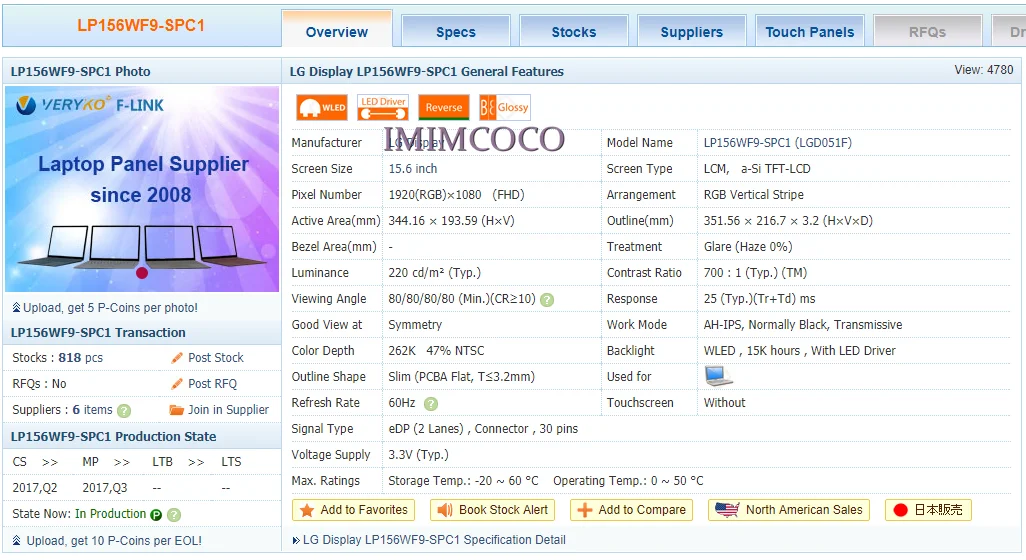Click the star icon on Add to Favorites
The width and height of the screenshot is (1026, 560).
pos(306,510)
